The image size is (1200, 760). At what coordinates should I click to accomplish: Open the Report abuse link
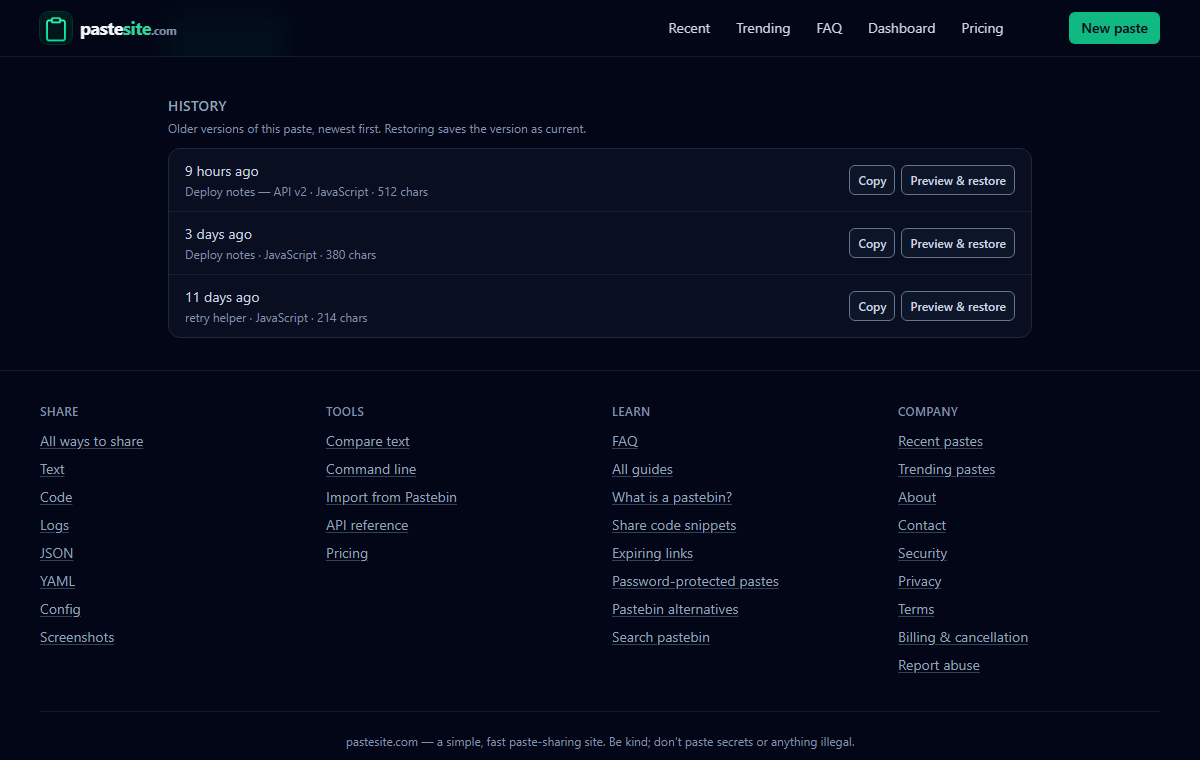[x=939, y=666]
